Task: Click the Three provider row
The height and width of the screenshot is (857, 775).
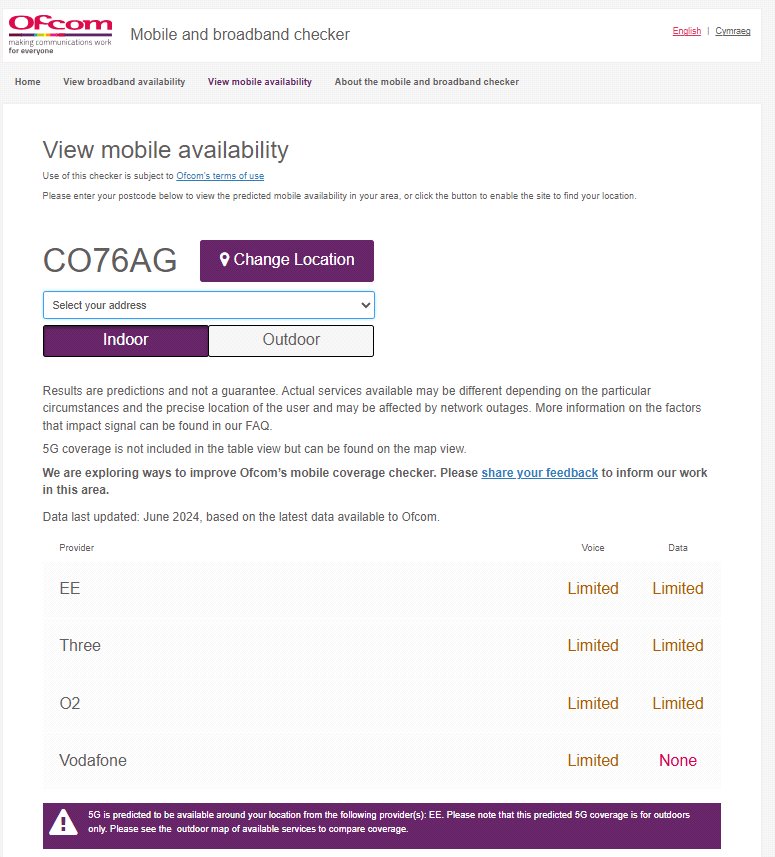Action: 381,646
